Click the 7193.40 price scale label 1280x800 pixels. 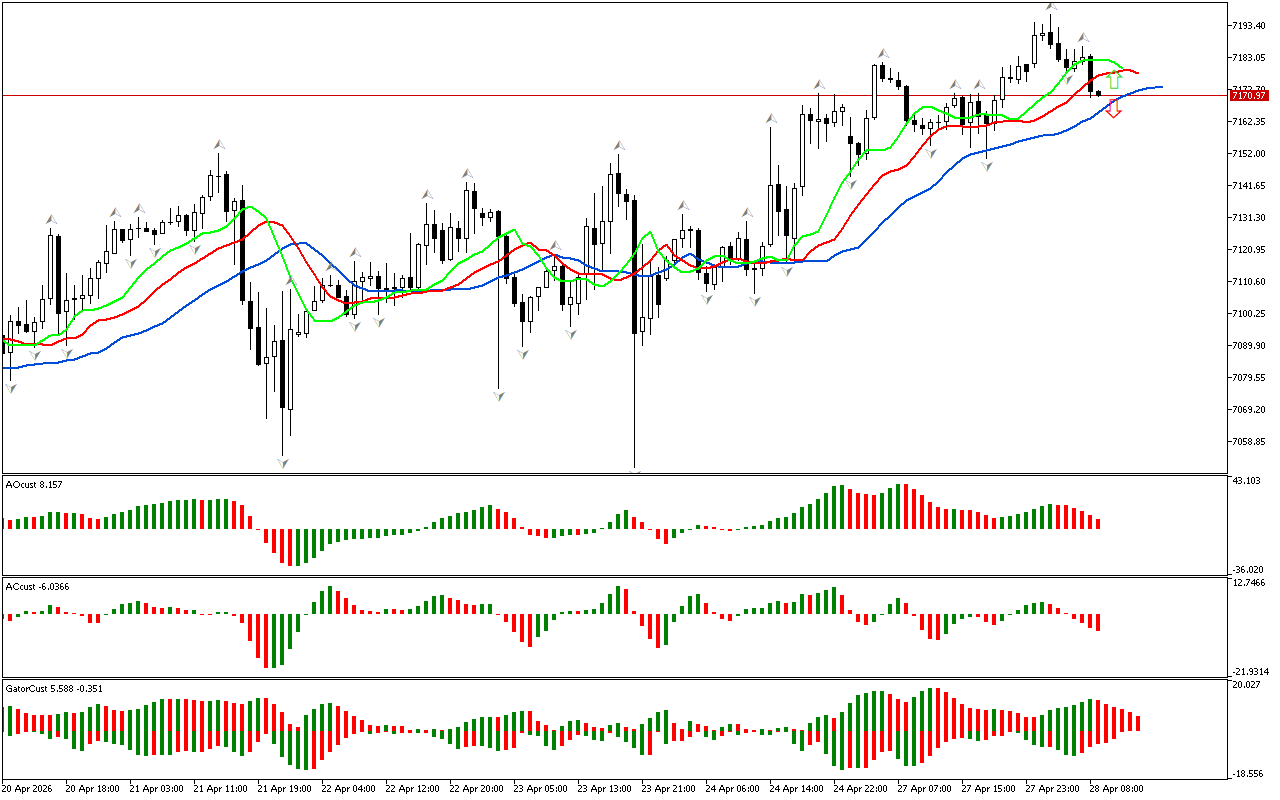point(1250,25)
